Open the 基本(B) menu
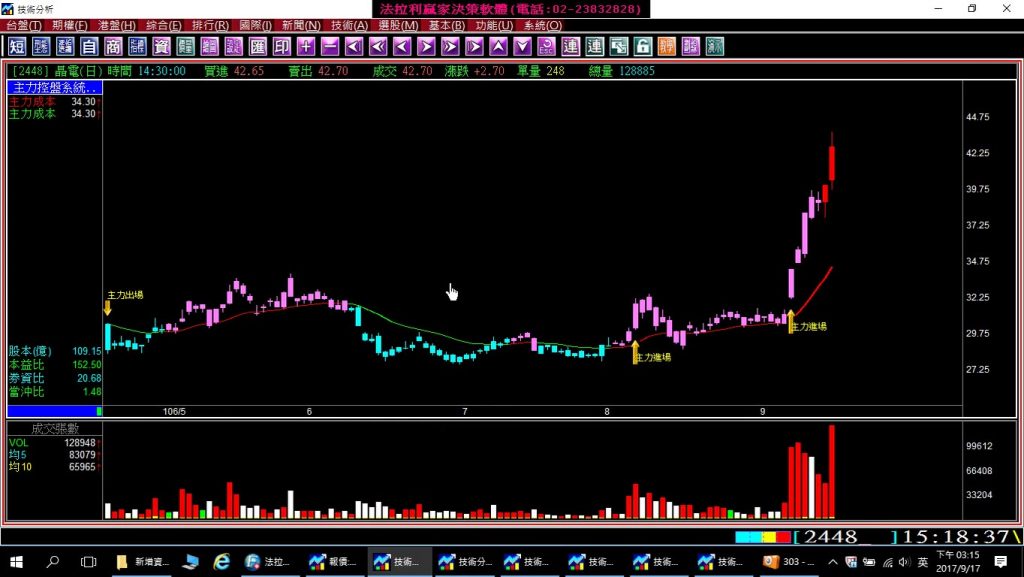1024x577 pixels. tap(447, 25)
